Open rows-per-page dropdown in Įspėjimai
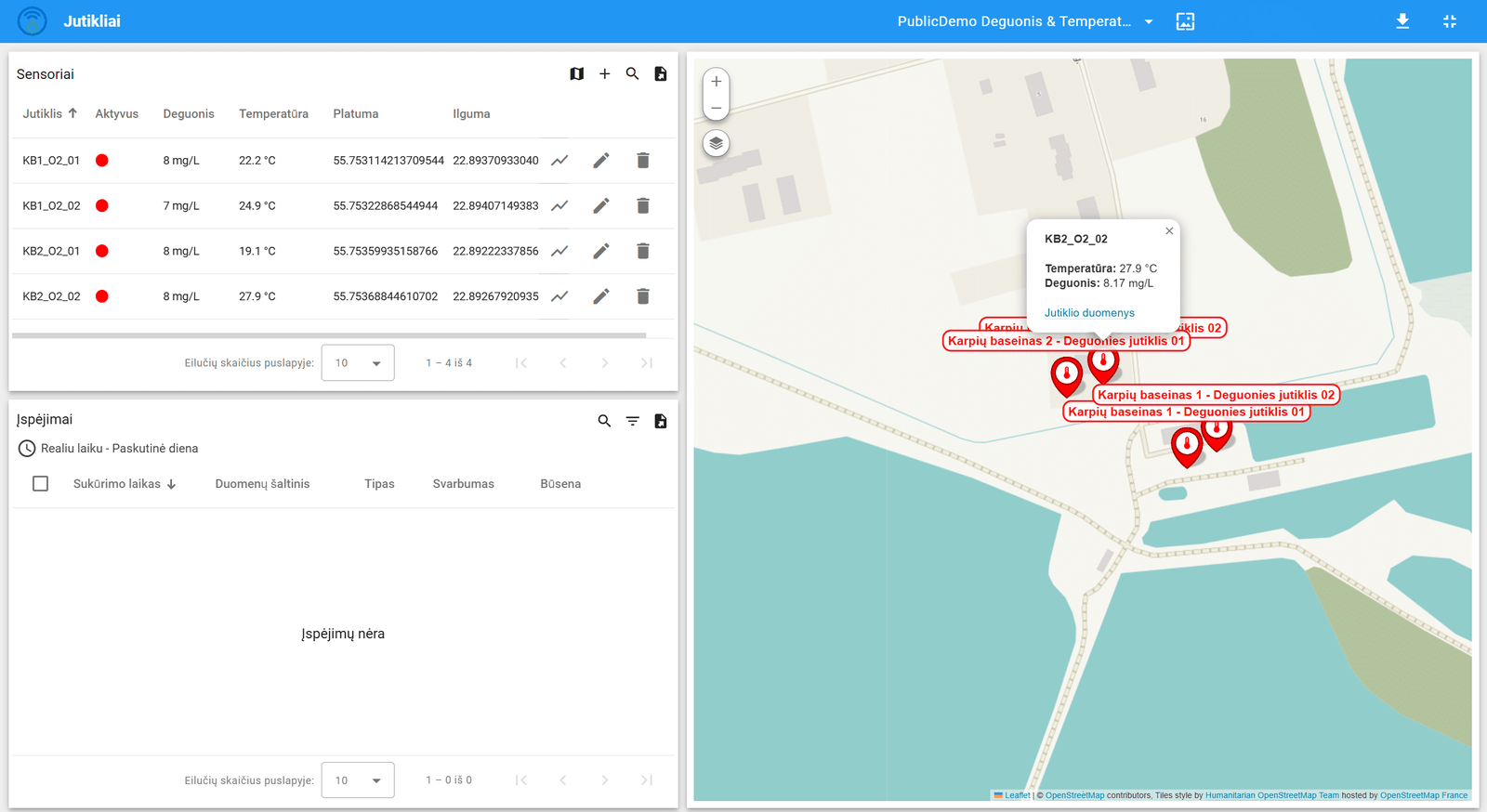This screenshot has width=1487, height=812. point(358,780)
